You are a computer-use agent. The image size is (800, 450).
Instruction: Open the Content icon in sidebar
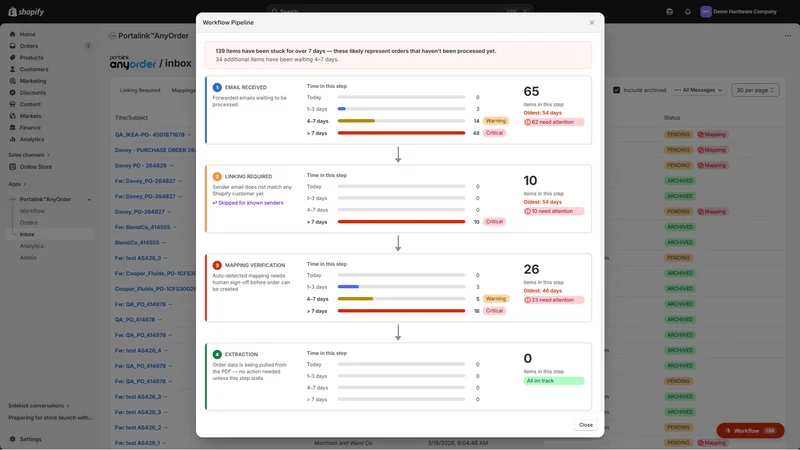point(12,104)
